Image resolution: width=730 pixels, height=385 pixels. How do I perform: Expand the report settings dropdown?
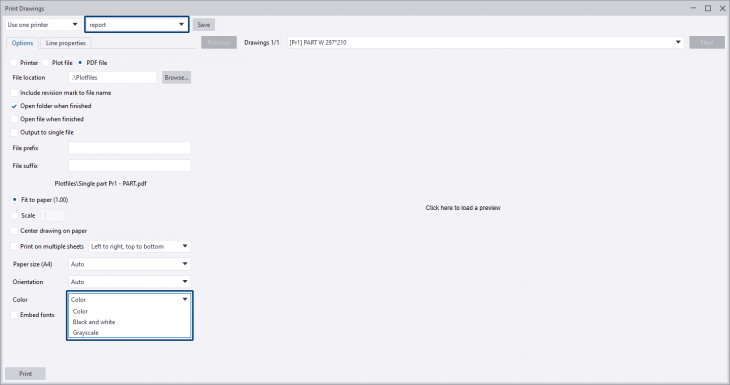coord(136,25)
